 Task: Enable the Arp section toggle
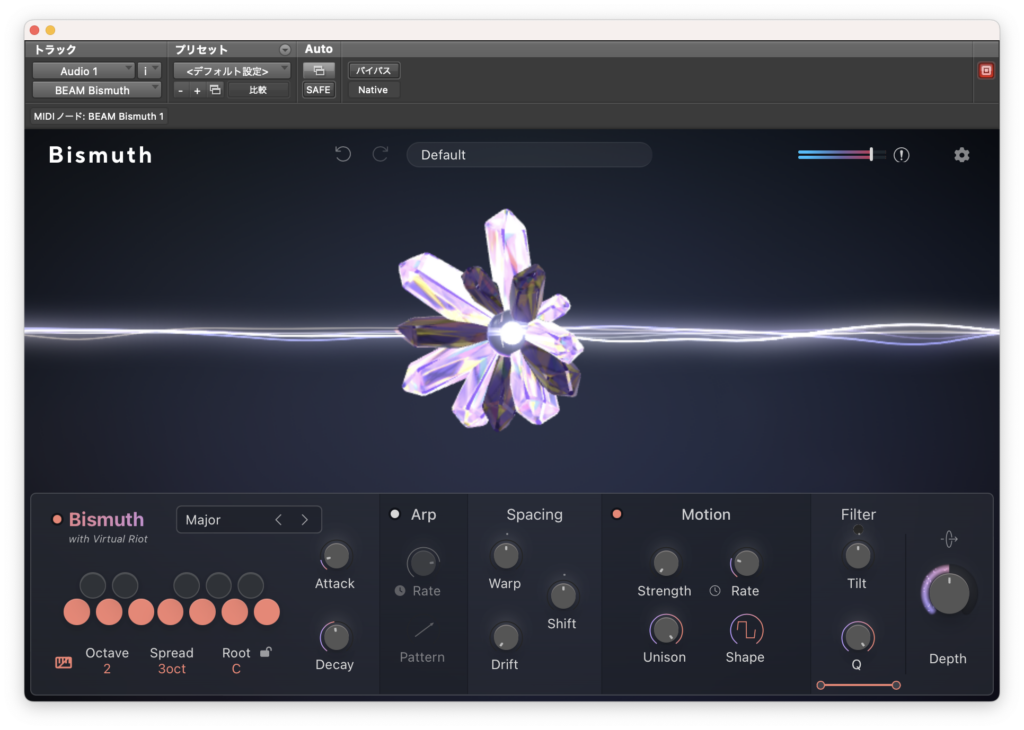coord(395,515)
